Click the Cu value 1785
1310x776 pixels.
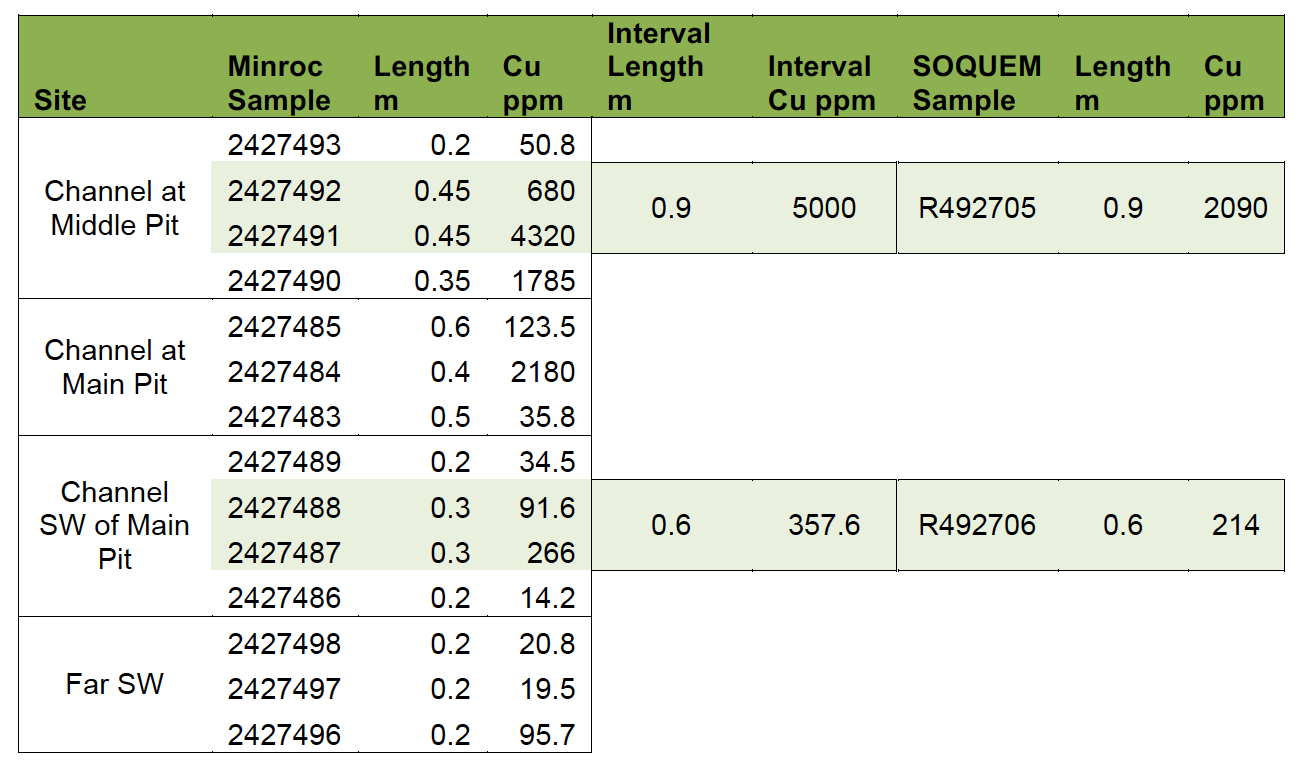coord(545,281)
